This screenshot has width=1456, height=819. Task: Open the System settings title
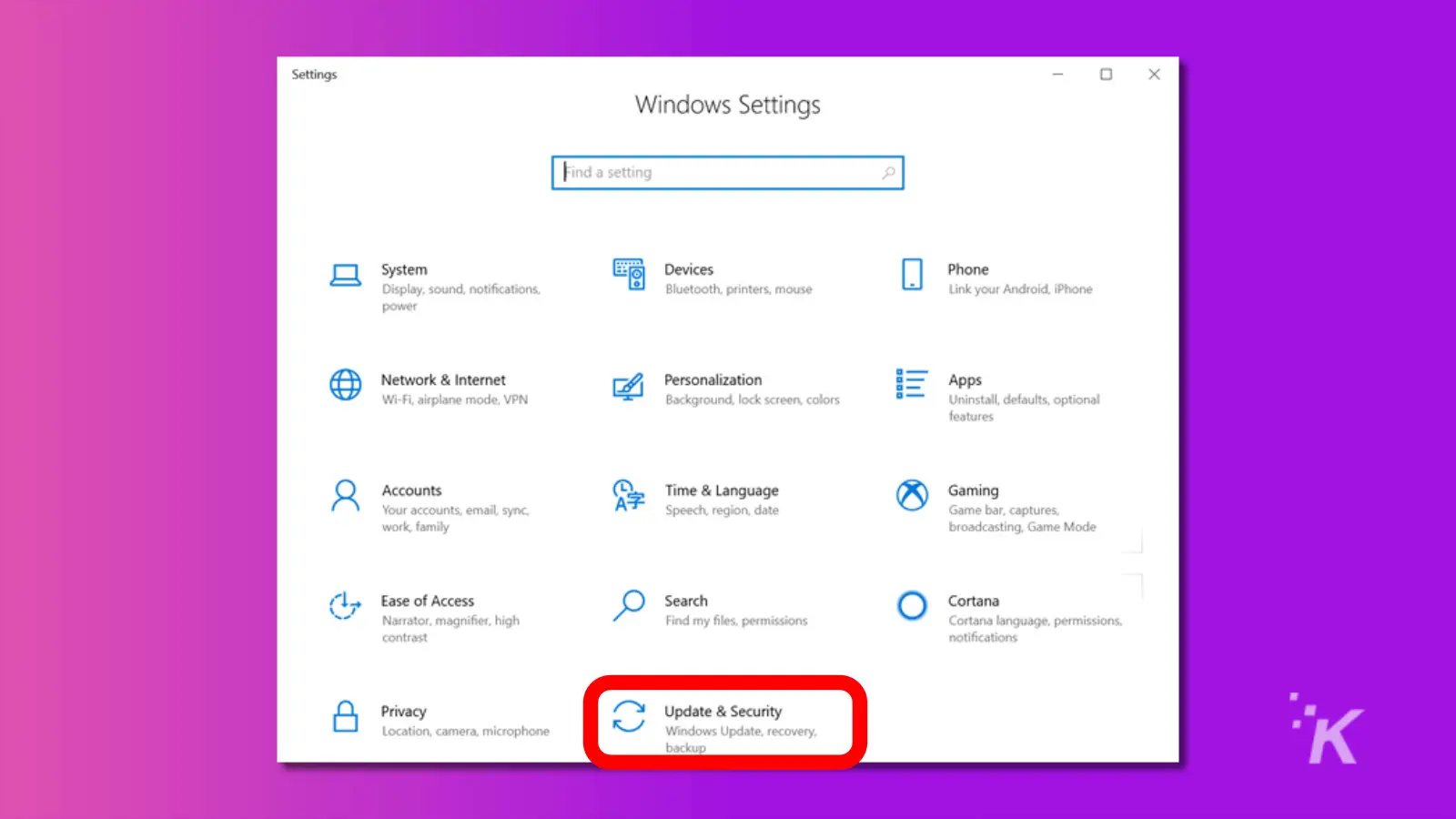(x=404, y=269)
